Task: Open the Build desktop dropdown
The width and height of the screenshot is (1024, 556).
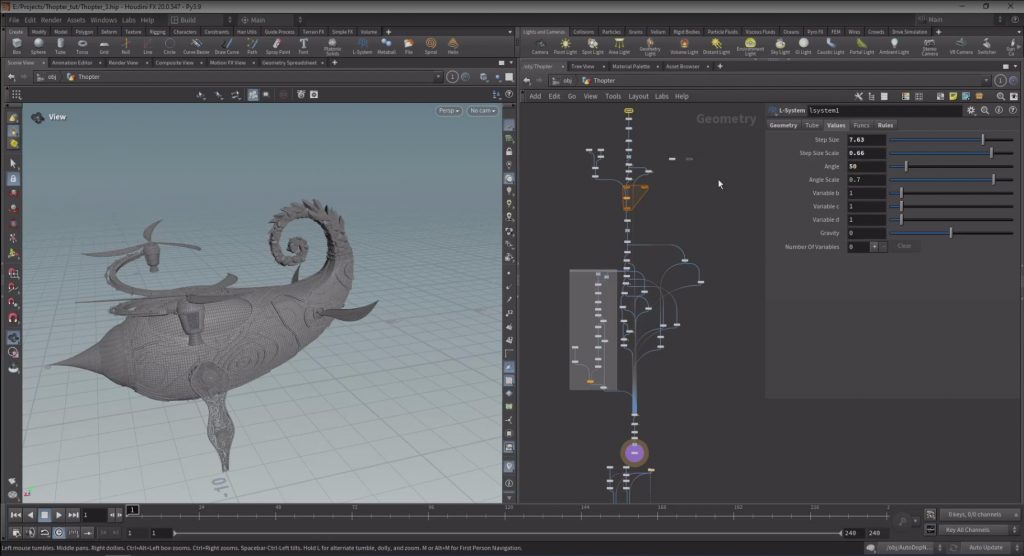Action: 201,20
